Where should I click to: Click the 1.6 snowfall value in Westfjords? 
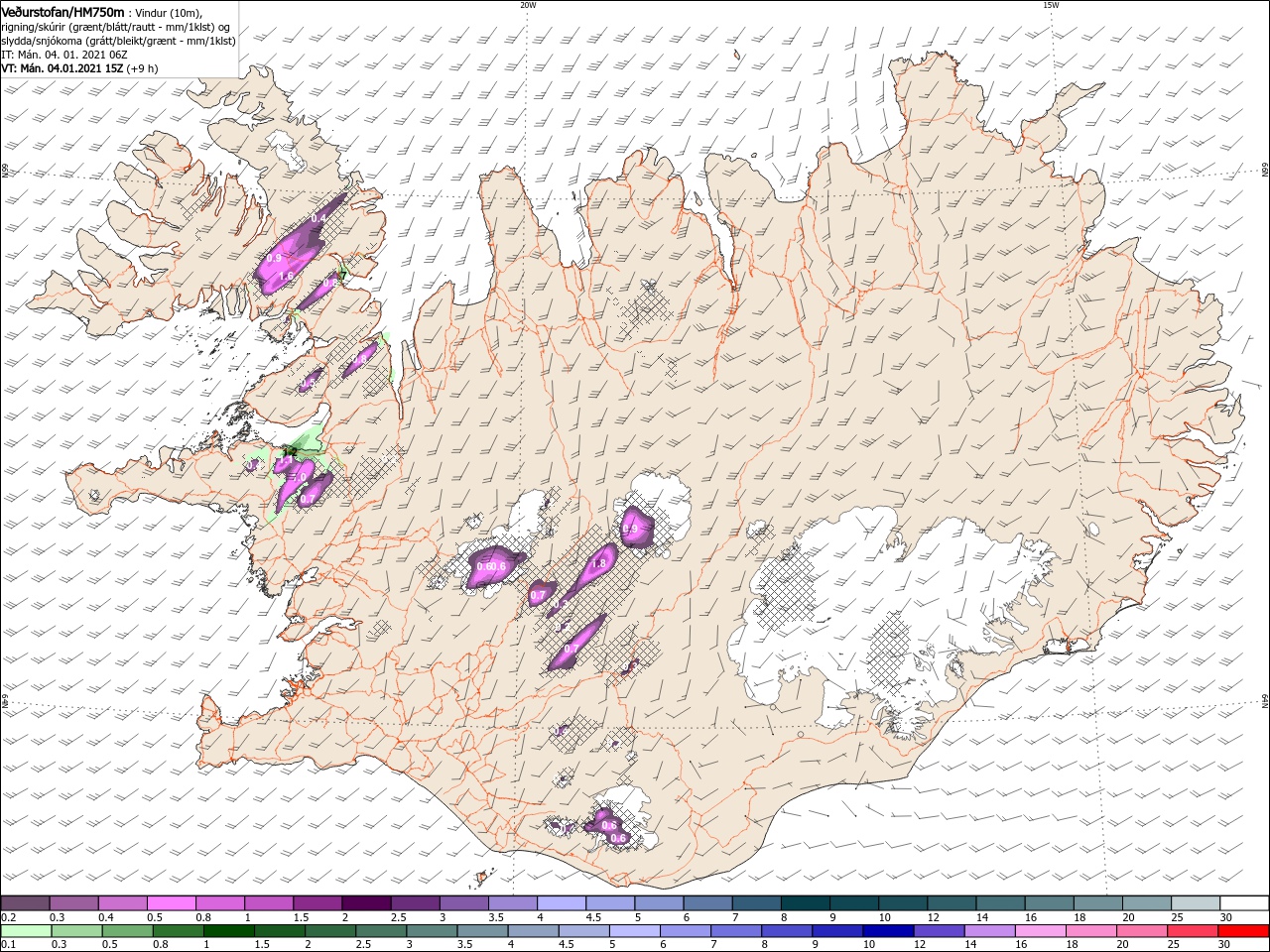coord(287,276)
